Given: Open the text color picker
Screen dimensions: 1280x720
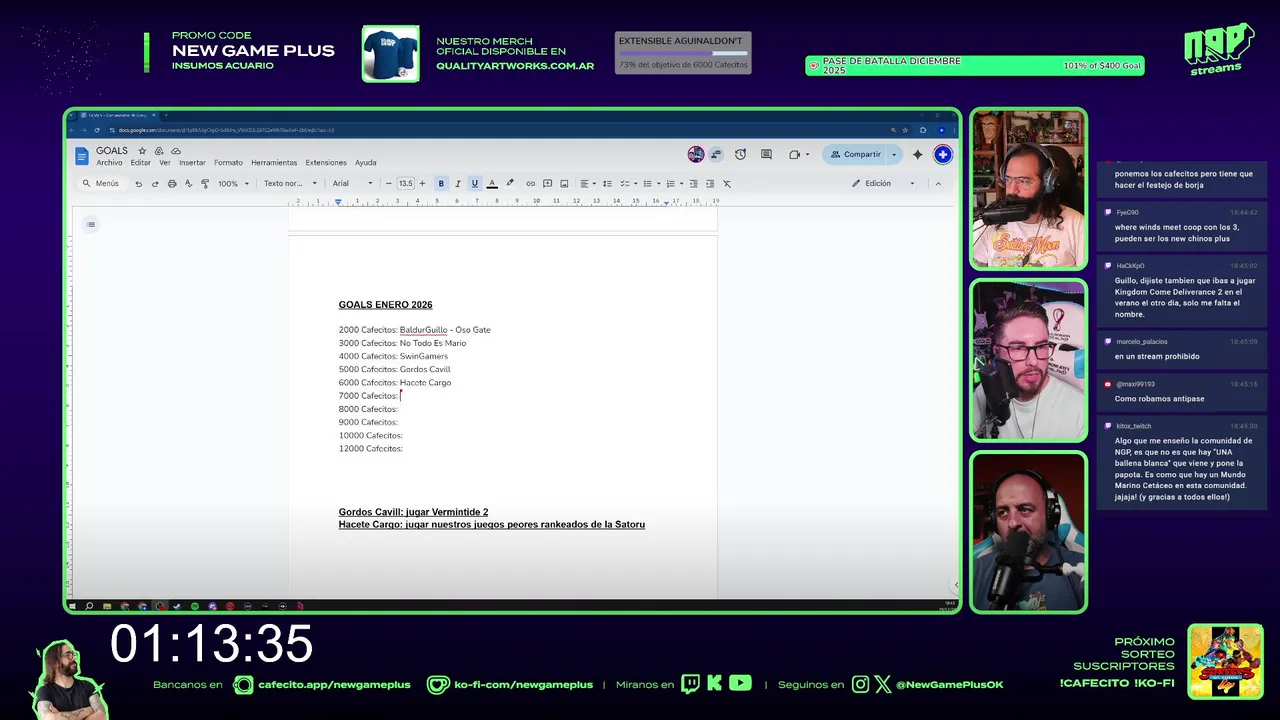Looking at the screenshot, I should pyautogui.click(x=492, y=184).
